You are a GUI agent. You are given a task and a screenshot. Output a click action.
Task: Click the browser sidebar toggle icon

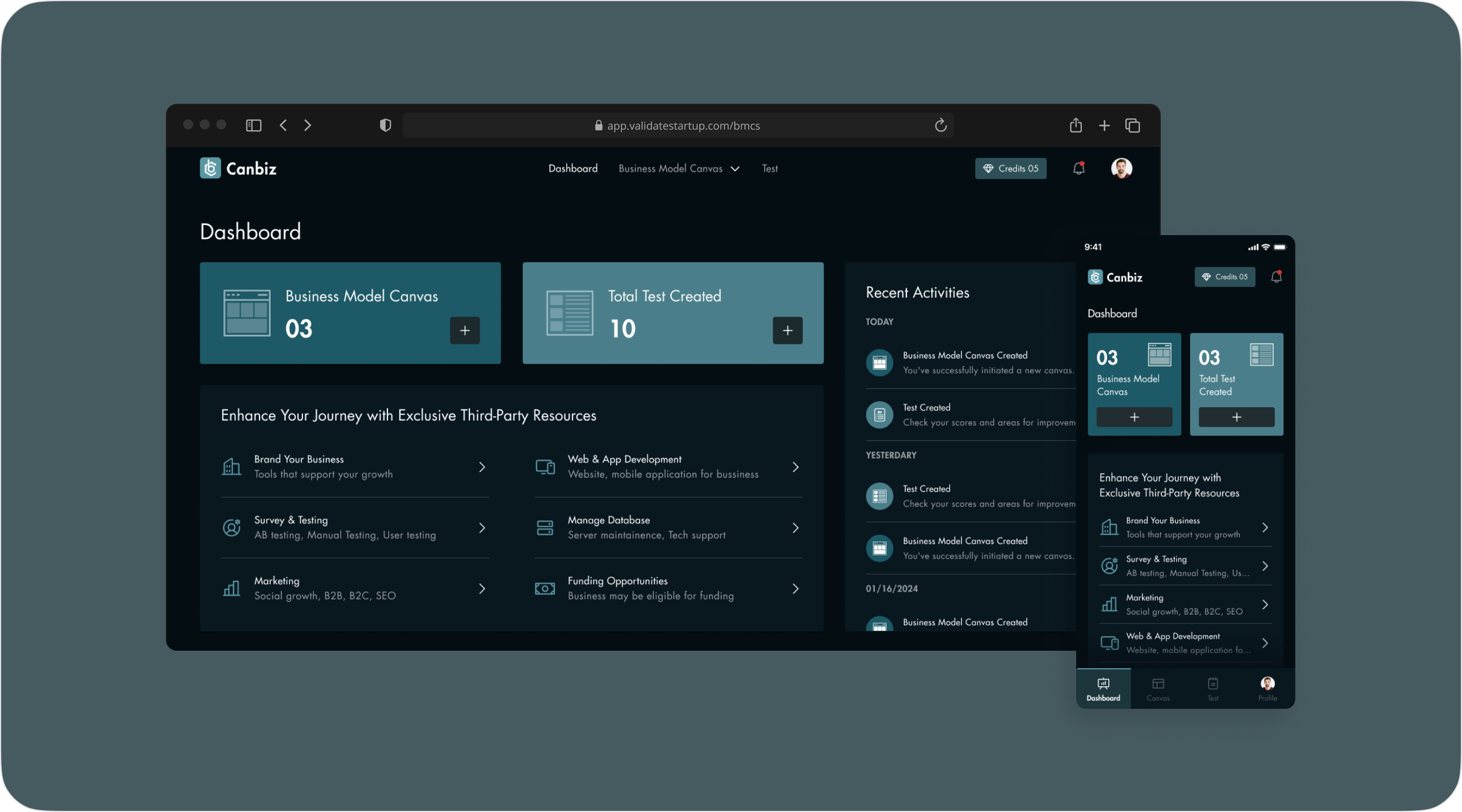tap(253, 125)
